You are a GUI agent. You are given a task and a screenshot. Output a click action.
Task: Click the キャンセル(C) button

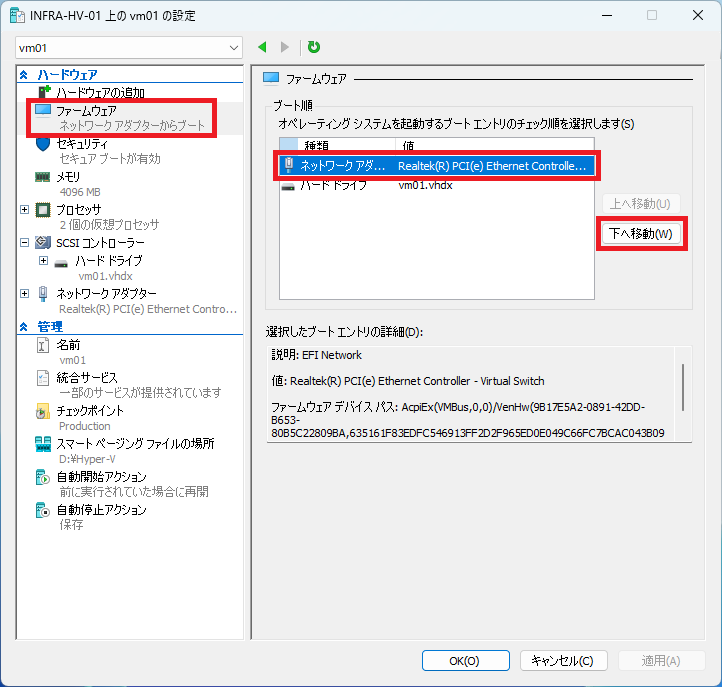[563, 661]
